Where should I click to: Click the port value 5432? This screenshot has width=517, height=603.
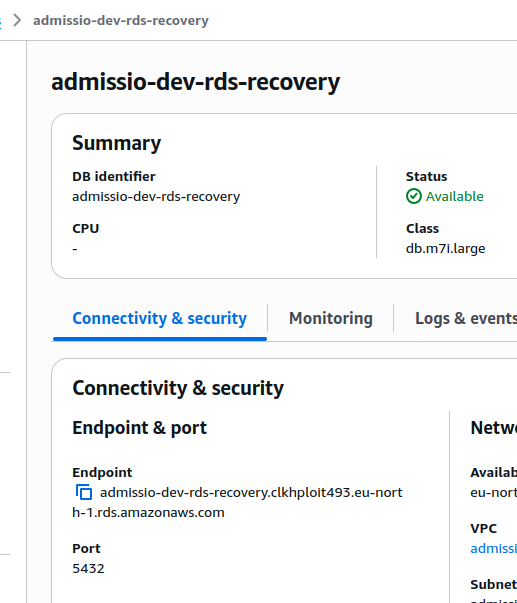[88, 568]
